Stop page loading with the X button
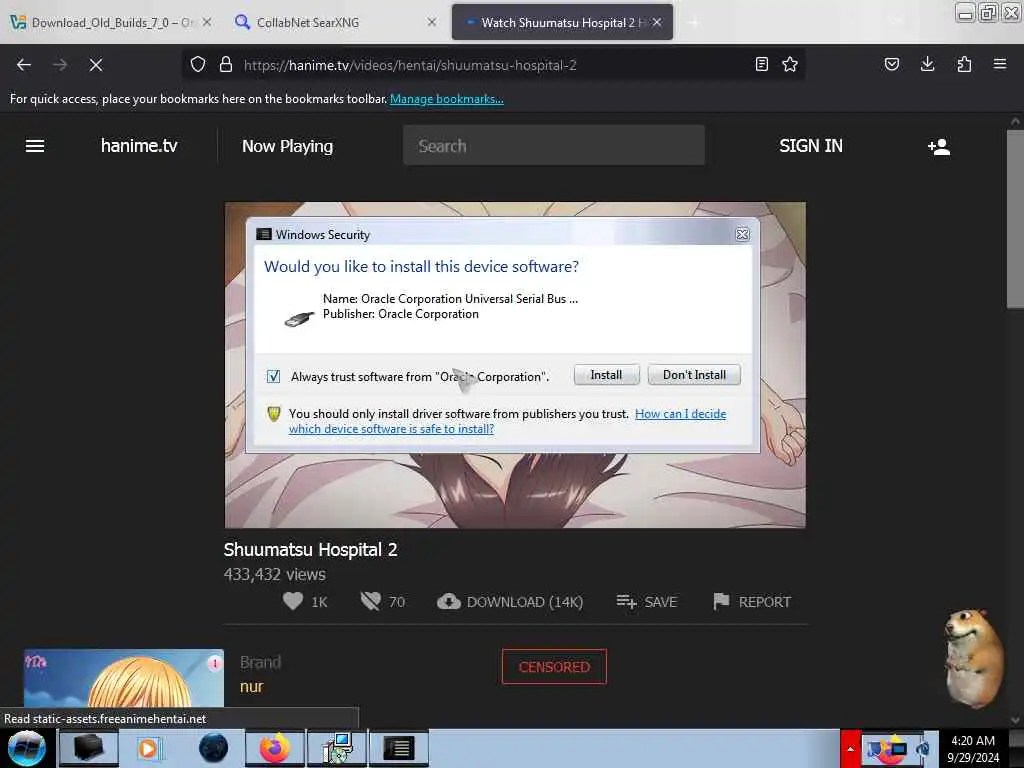 click(x=96, y=65)
